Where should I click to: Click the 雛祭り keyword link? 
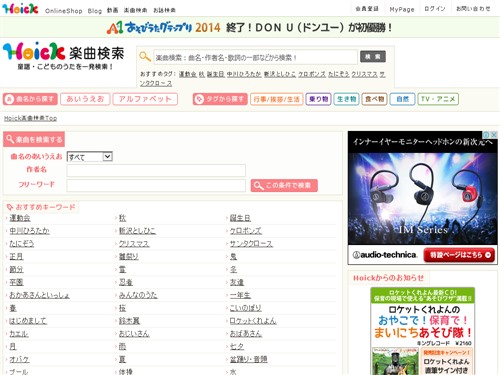(129, 256)
